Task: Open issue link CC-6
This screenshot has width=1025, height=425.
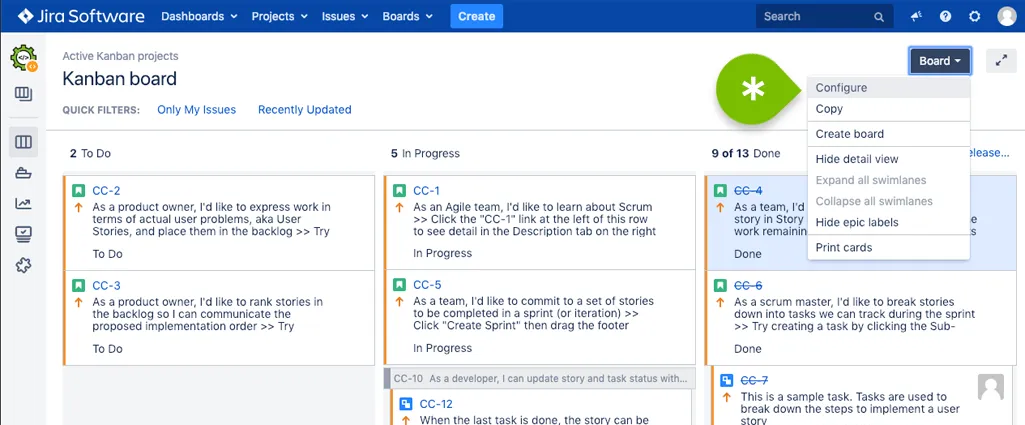Action: pos(748,286)
